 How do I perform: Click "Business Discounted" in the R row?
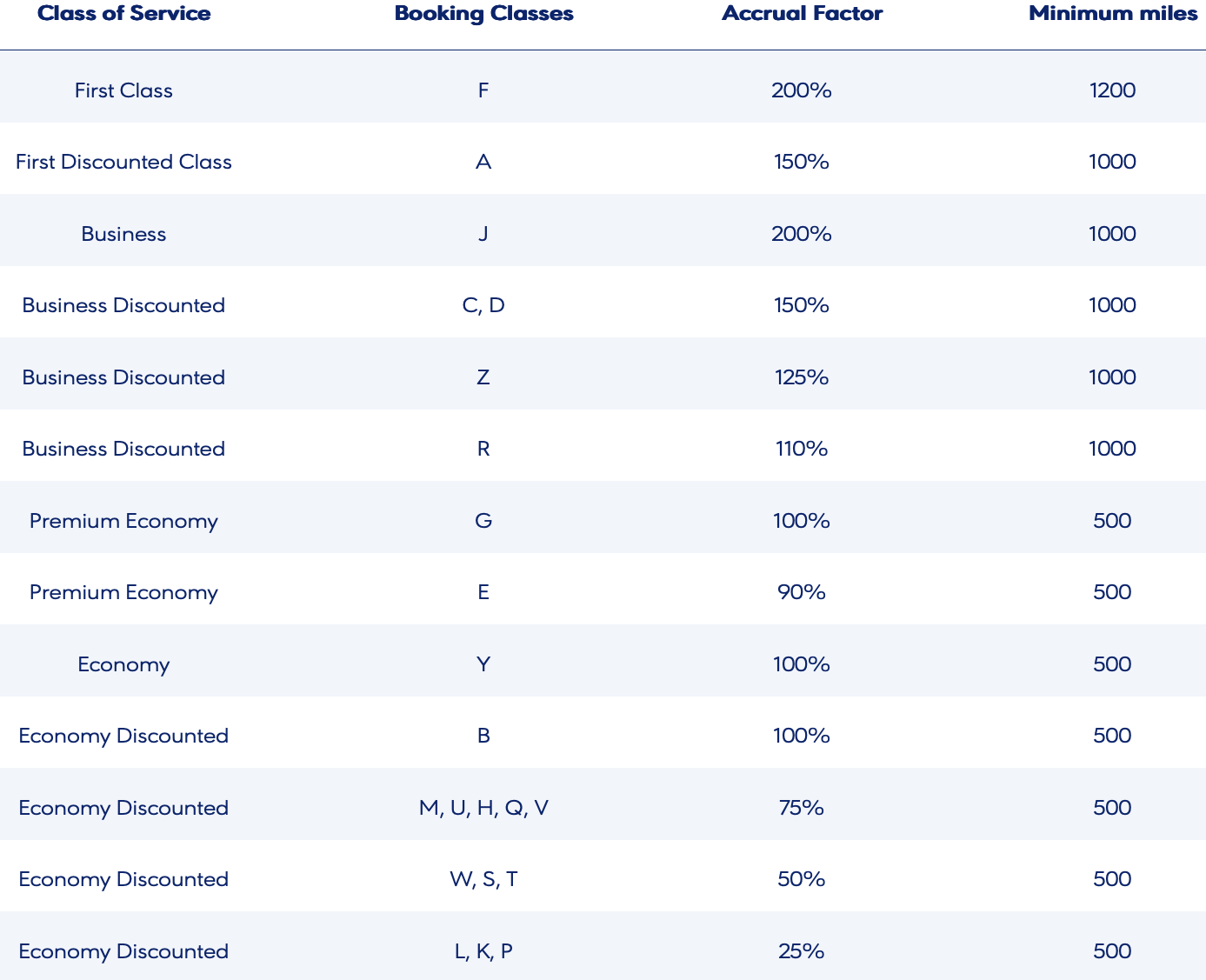[x=123, y=449]
